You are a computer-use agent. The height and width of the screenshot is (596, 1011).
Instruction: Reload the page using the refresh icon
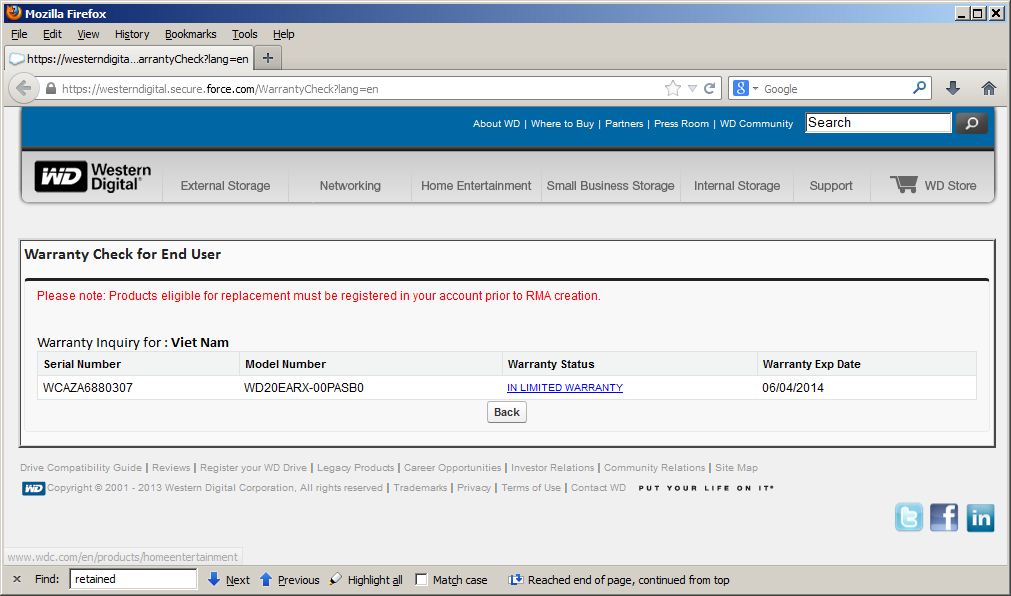(709, 88)
